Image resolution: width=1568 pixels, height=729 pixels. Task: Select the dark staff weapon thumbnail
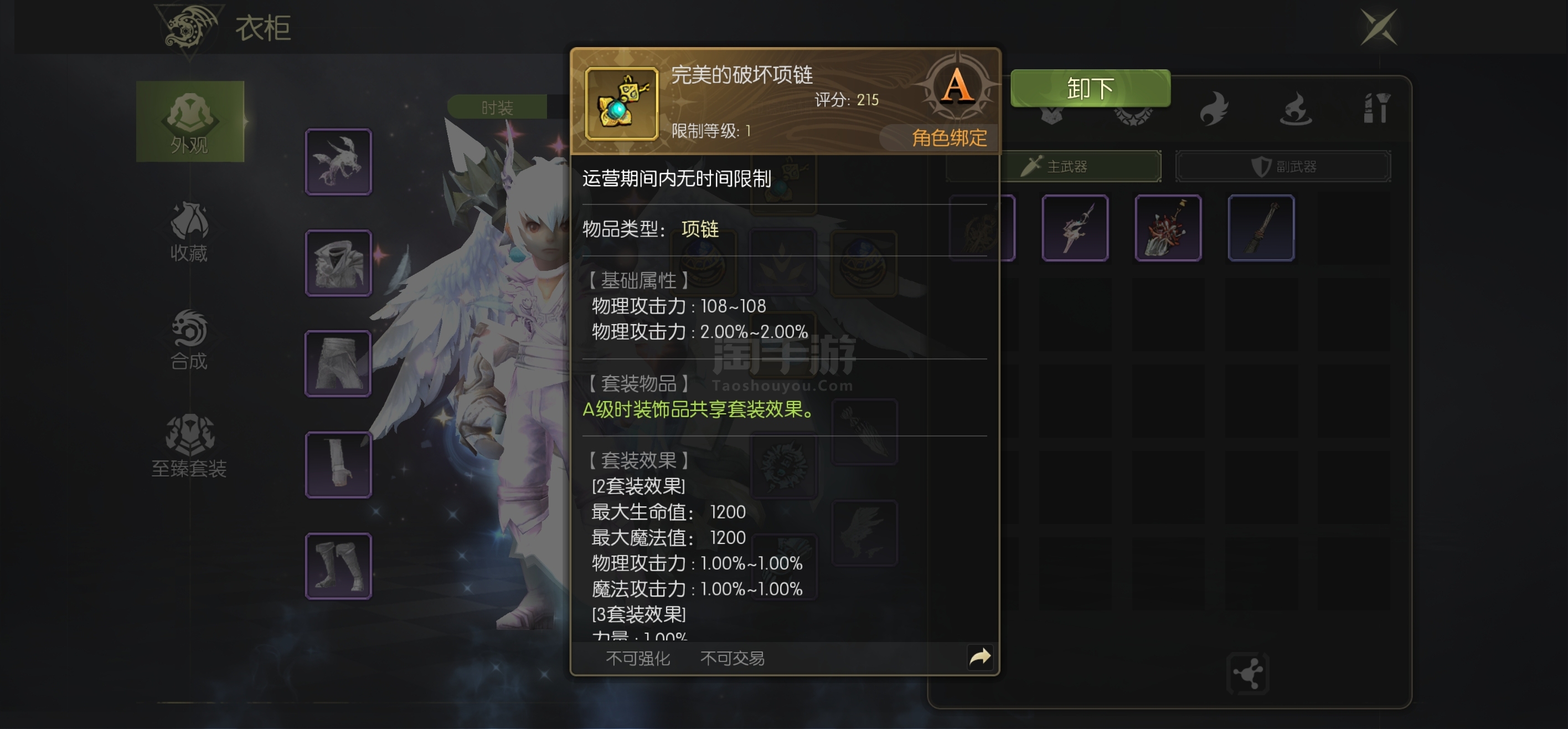(x=1261, y=228)
